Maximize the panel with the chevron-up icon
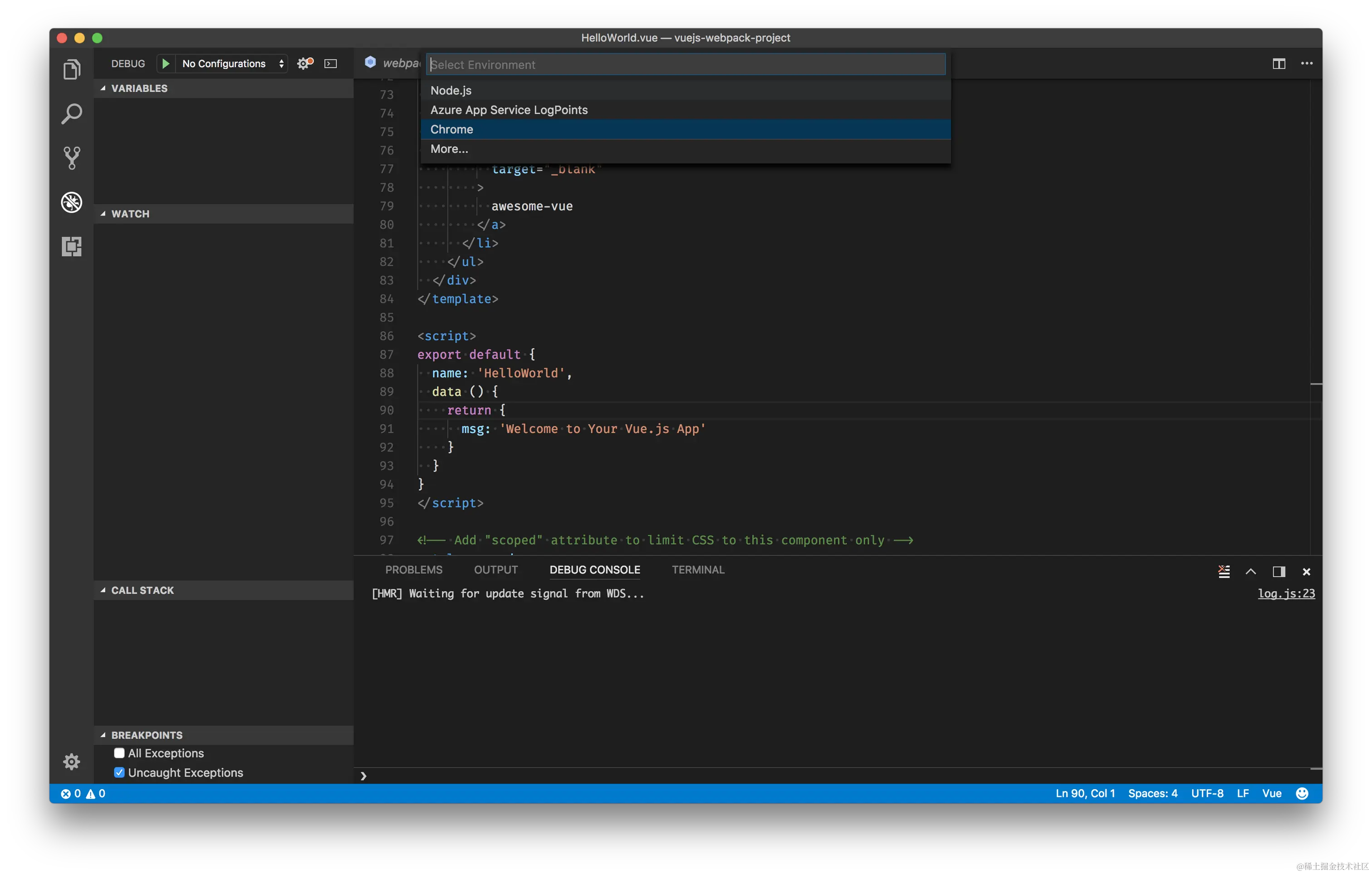 [x=1251, y=571]
